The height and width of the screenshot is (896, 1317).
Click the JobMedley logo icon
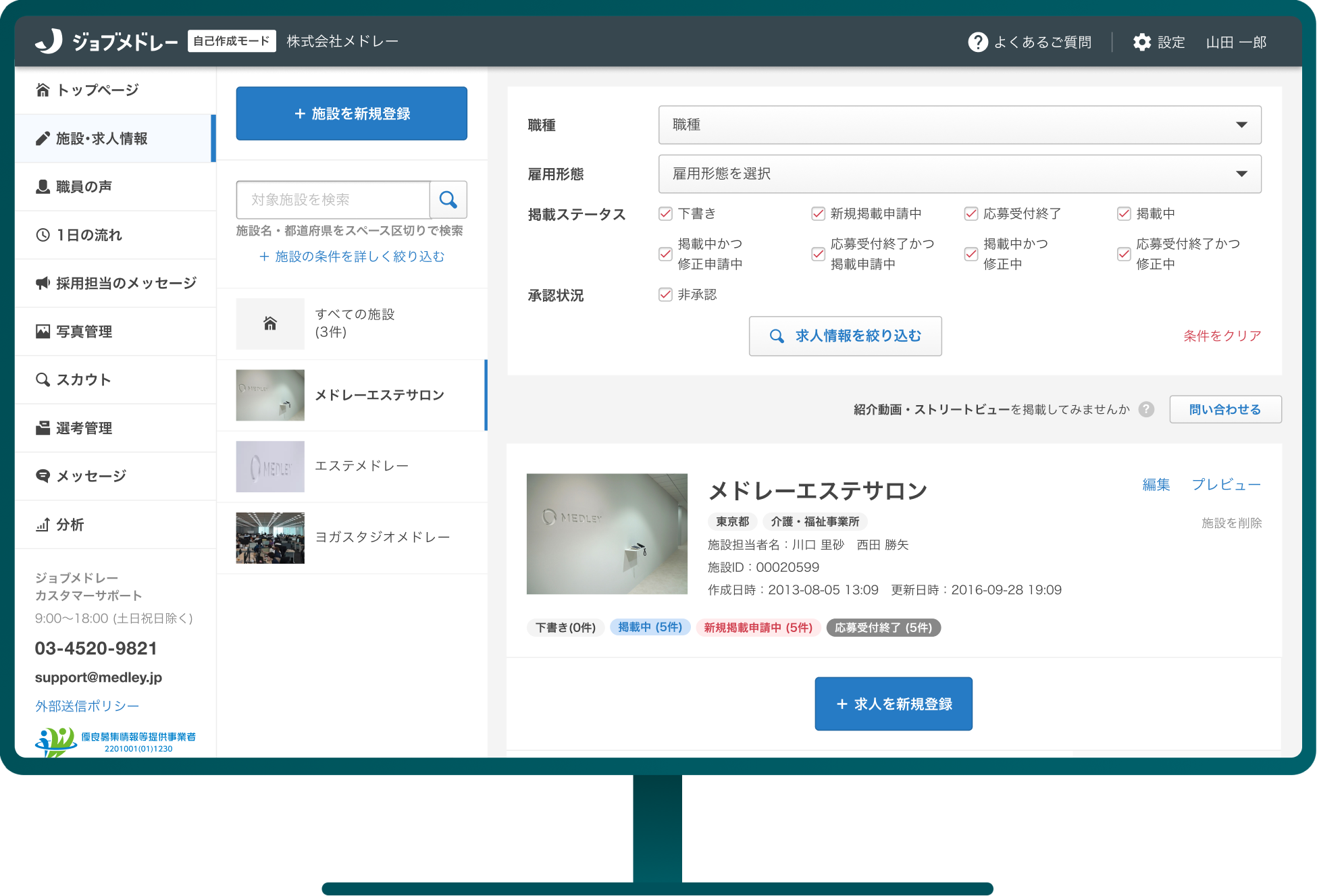49,41
